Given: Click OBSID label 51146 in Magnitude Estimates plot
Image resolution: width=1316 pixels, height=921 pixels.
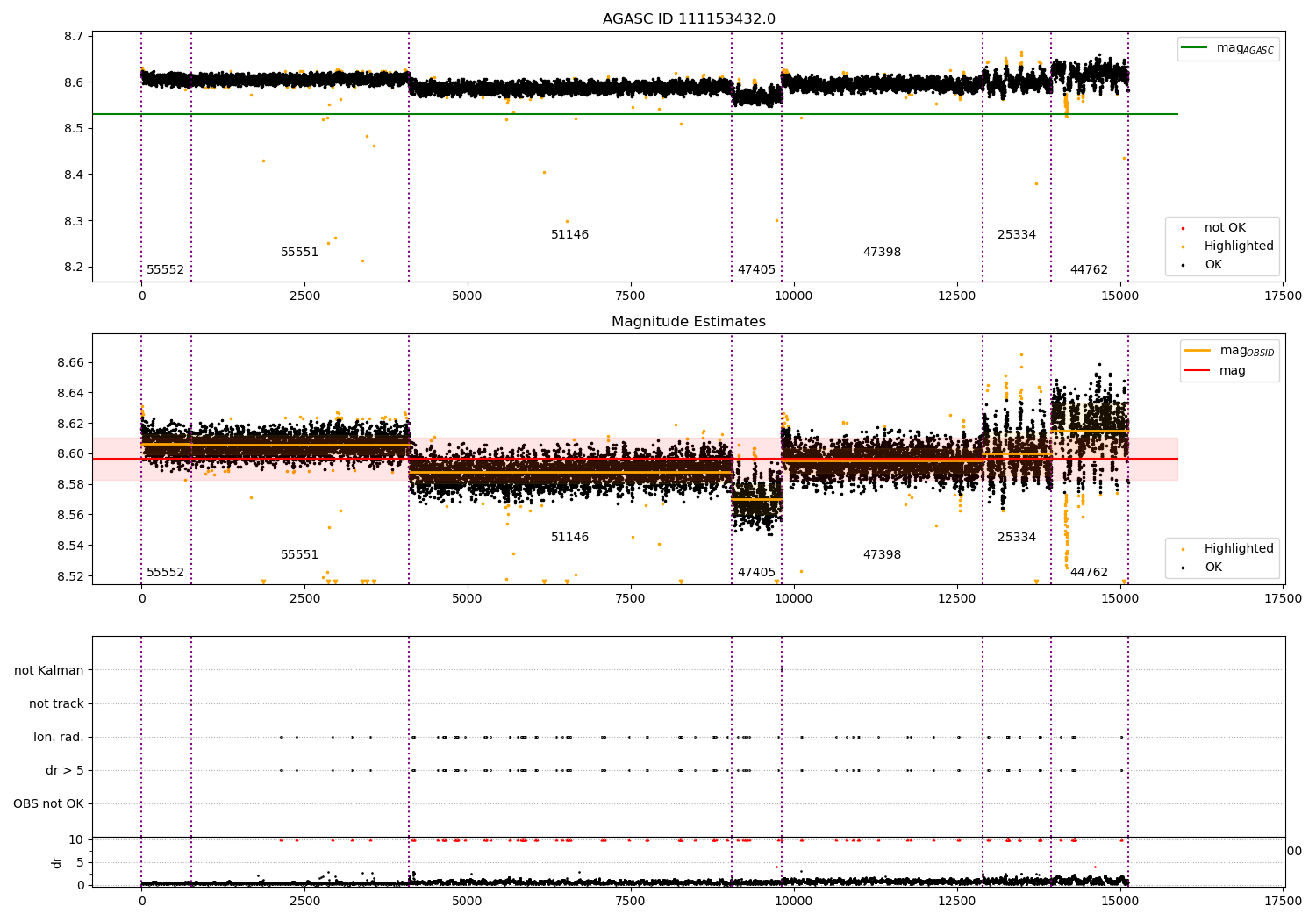Looking at the screenshot, I should point(570,537).
